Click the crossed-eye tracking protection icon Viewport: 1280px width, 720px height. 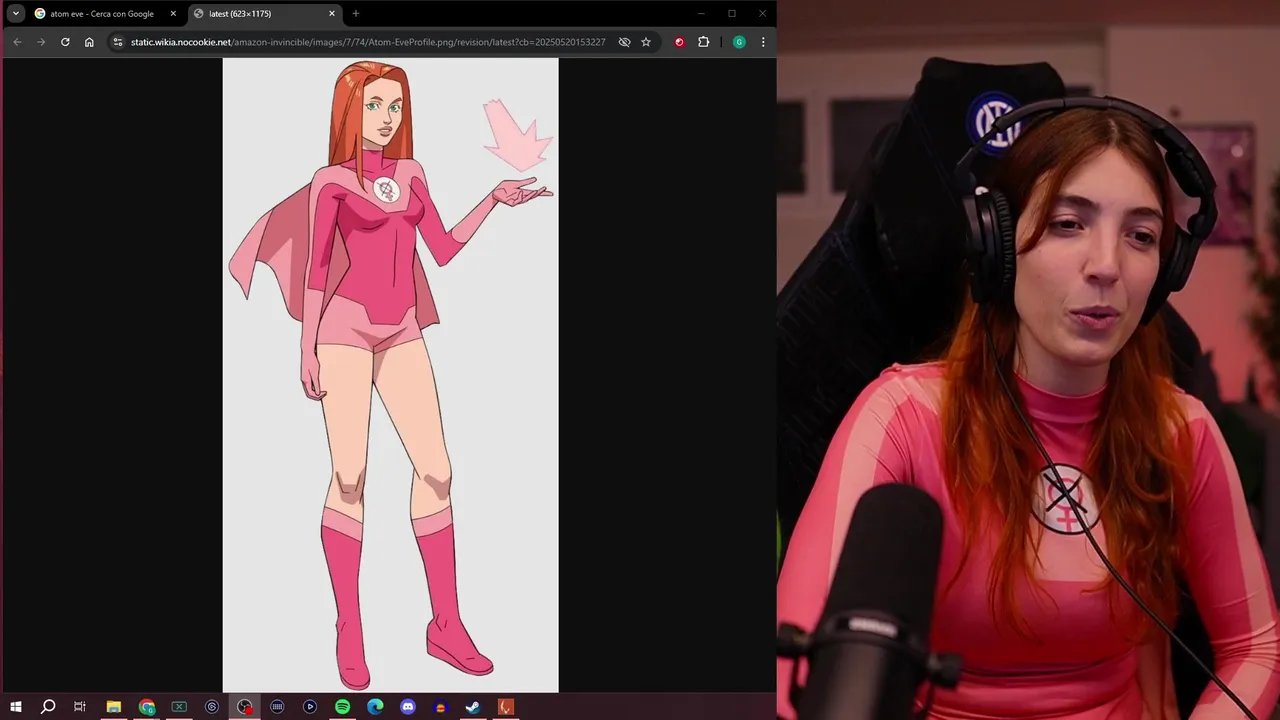624,42
